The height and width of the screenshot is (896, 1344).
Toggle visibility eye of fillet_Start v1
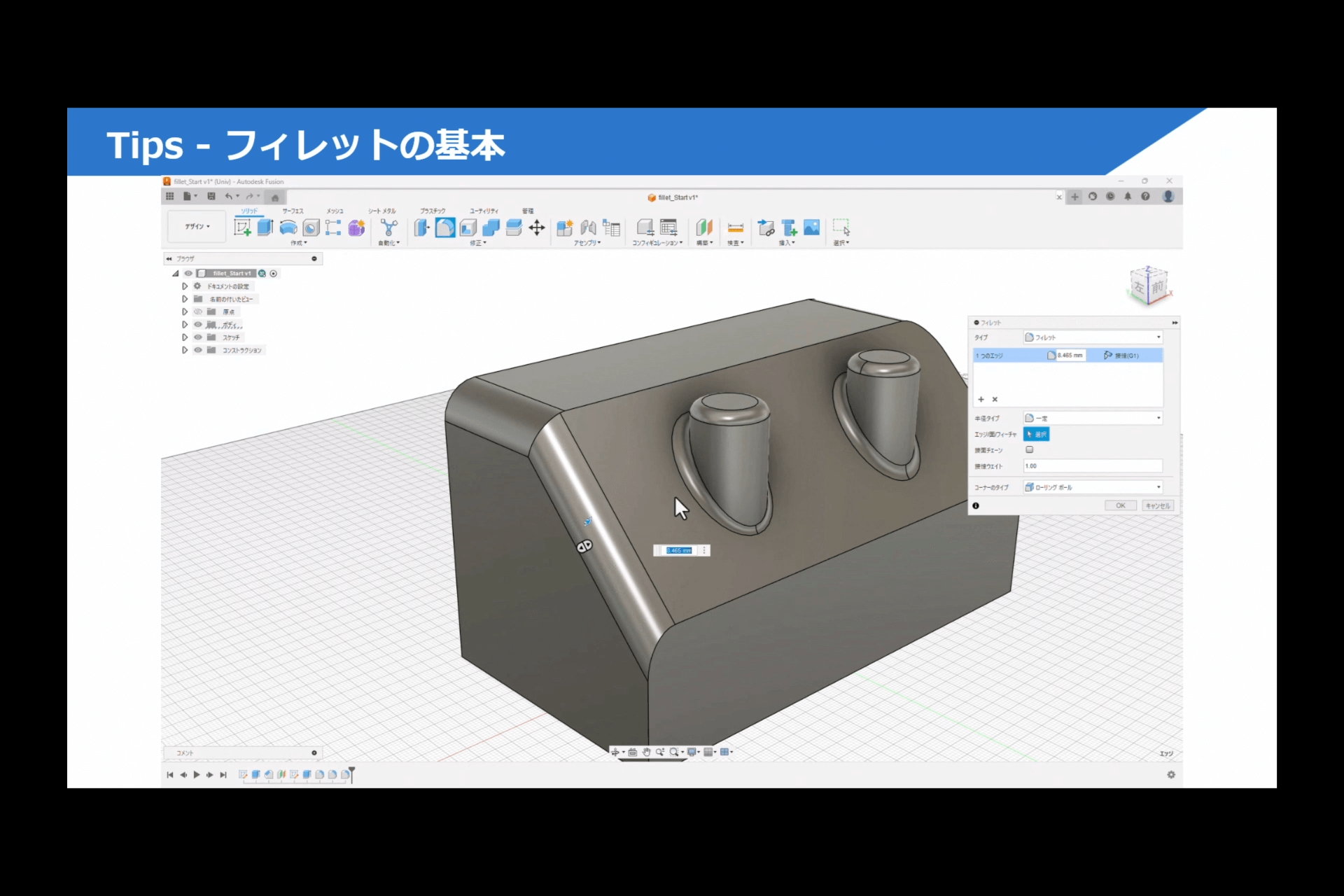188,274
